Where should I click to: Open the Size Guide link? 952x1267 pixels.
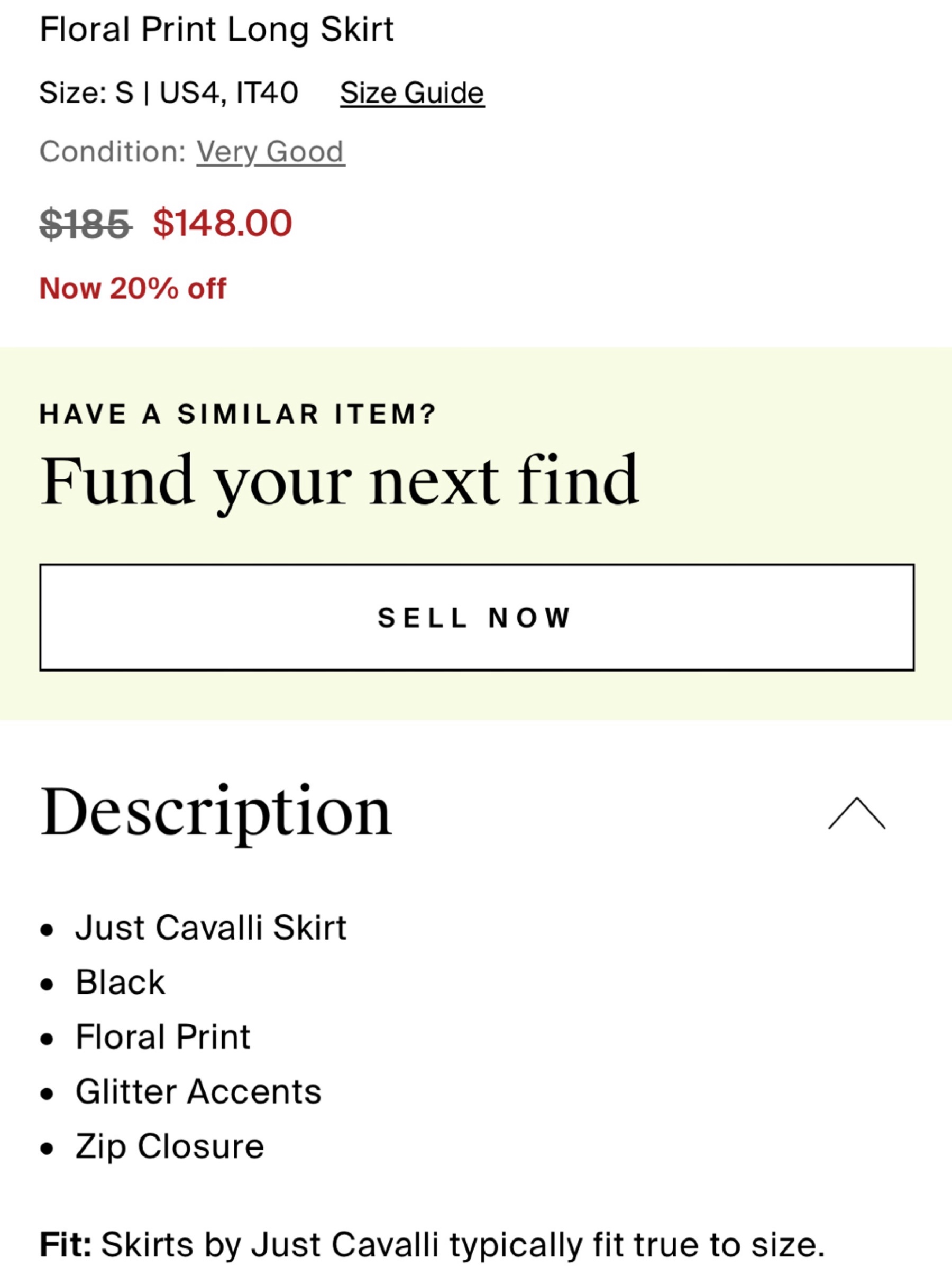[412, 93]
